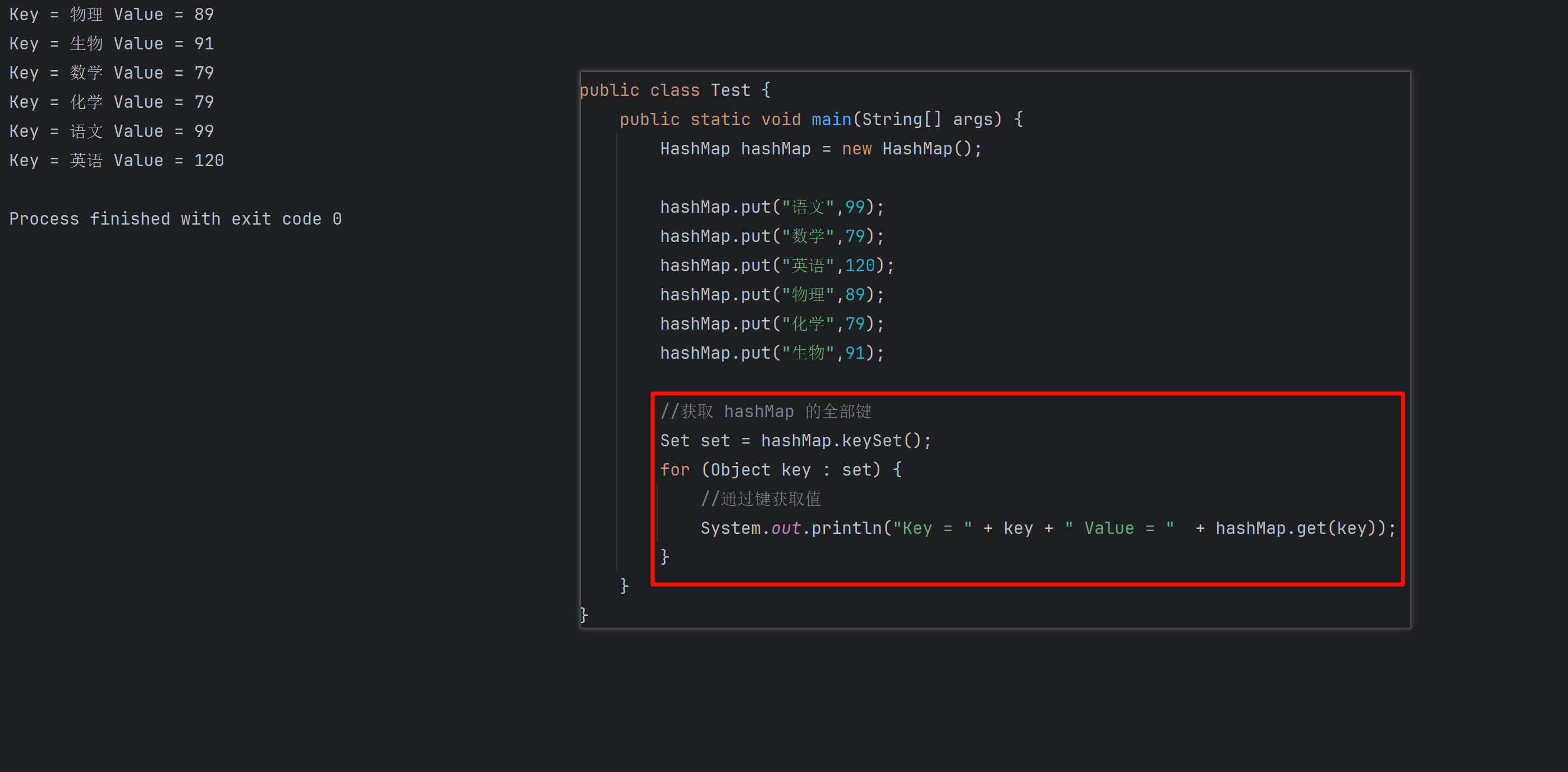Click the System.out.println statement
This screenshot has width=1568, height=772.
(1047, 529)
